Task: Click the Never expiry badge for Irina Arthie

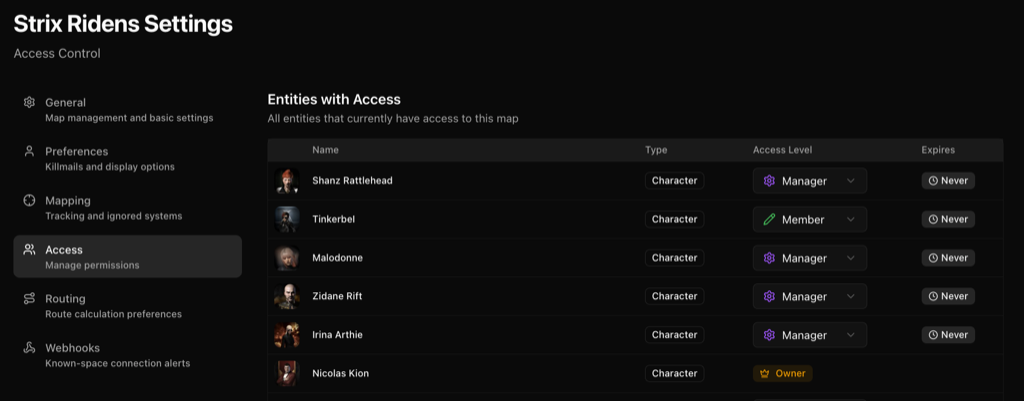Action: pyautogui.click(x=948, y=335)
